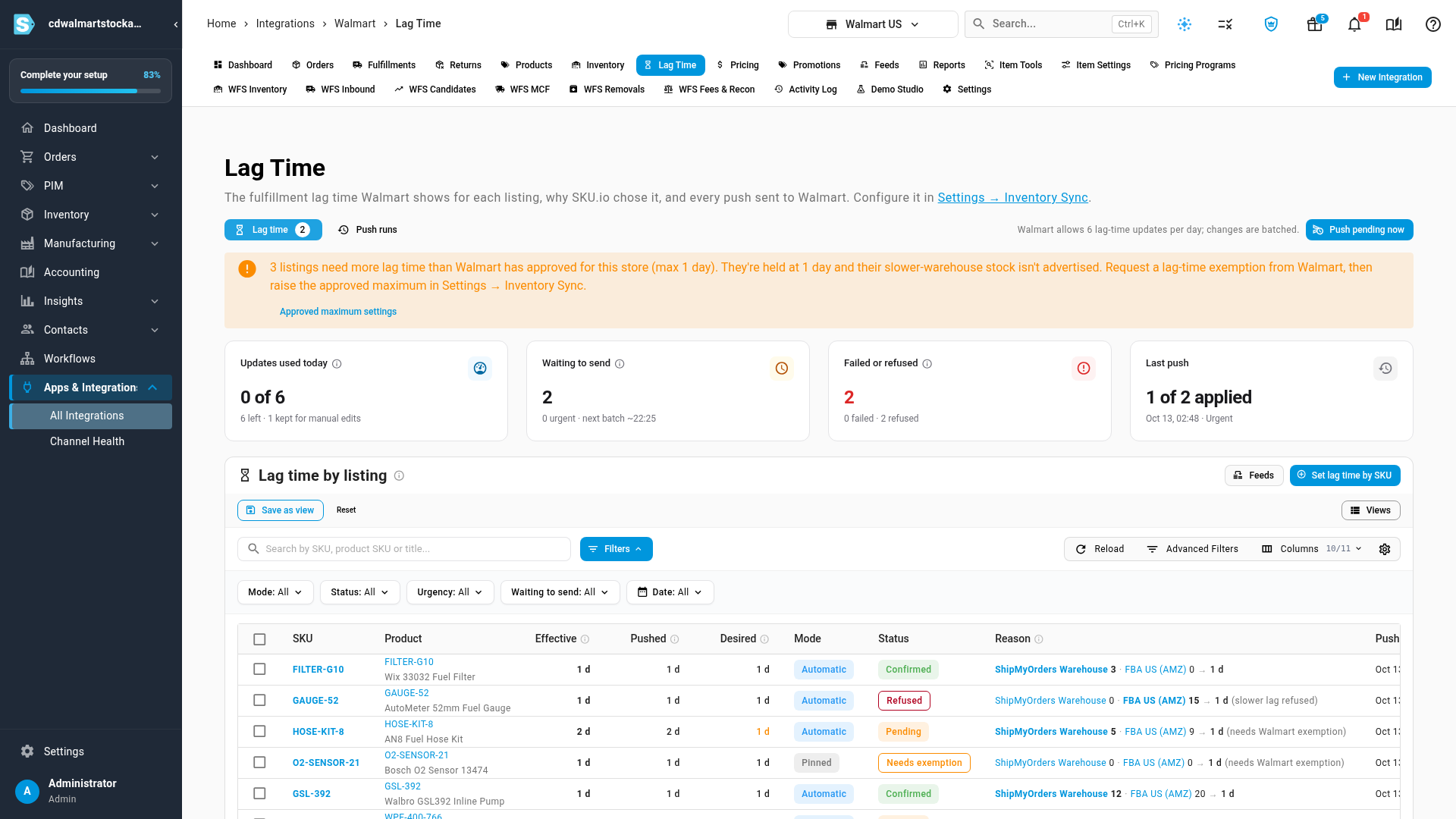Image resolution: width=1456 pixels, height=819 pixels.
Task: Expand the Orders sidebar menu
Action: click(x=90, y=157)
